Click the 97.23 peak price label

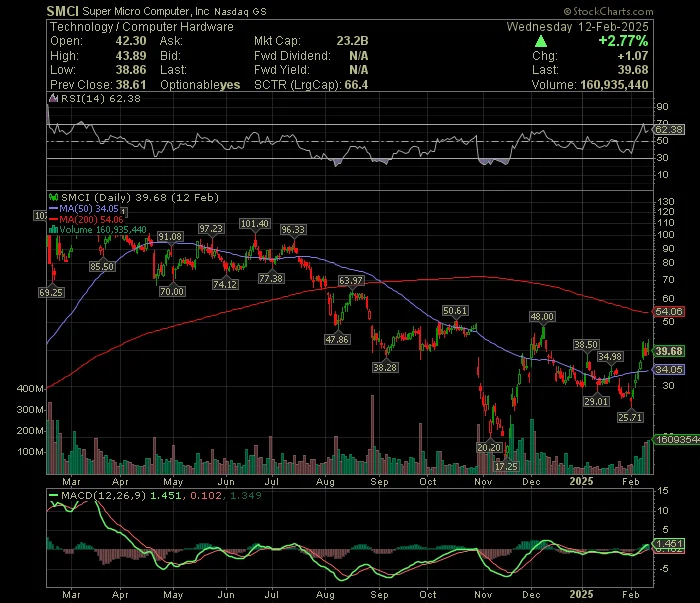click(x=211, y=229)
